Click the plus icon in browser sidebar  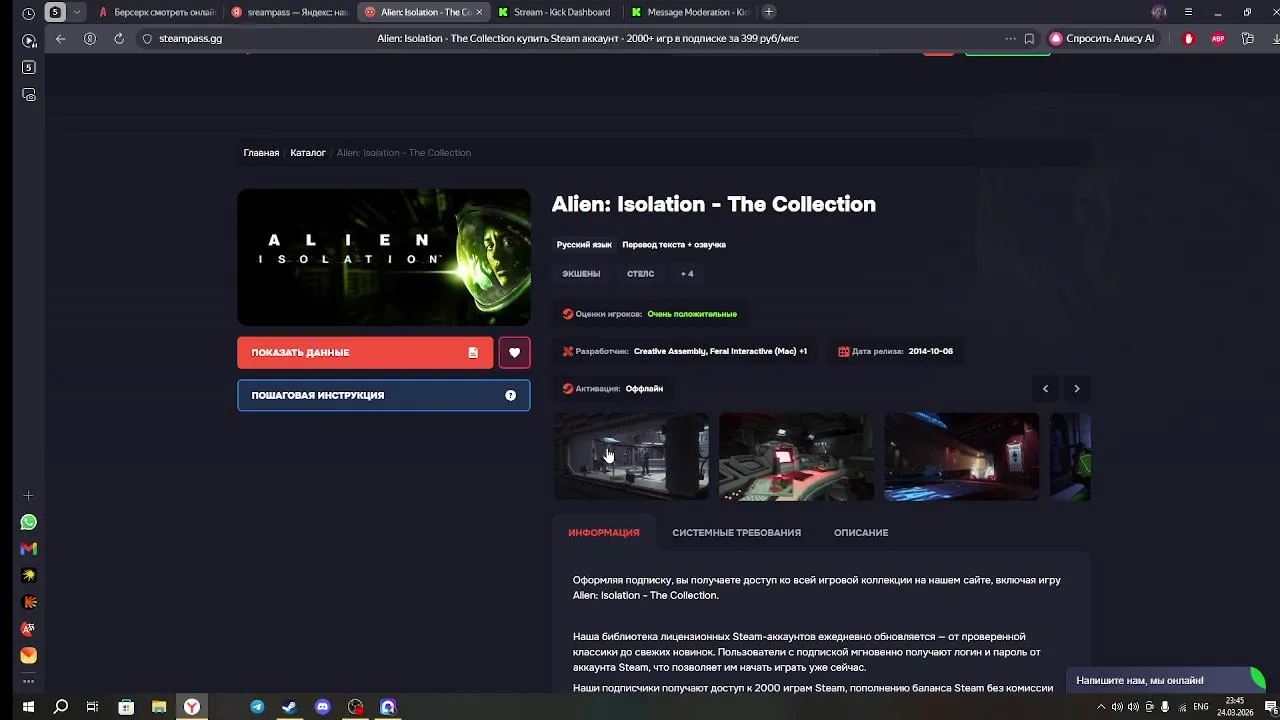tap(28, 495)
